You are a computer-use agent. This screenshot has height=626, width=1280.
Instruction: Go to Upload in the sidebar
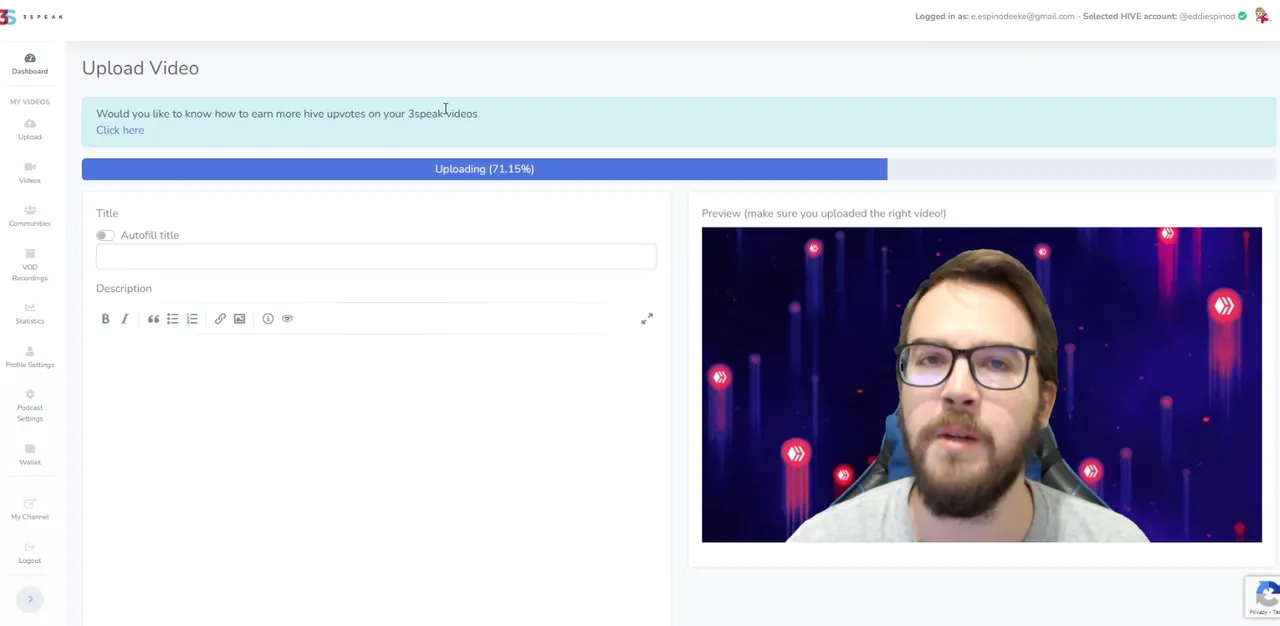click(x=30, y=130)
